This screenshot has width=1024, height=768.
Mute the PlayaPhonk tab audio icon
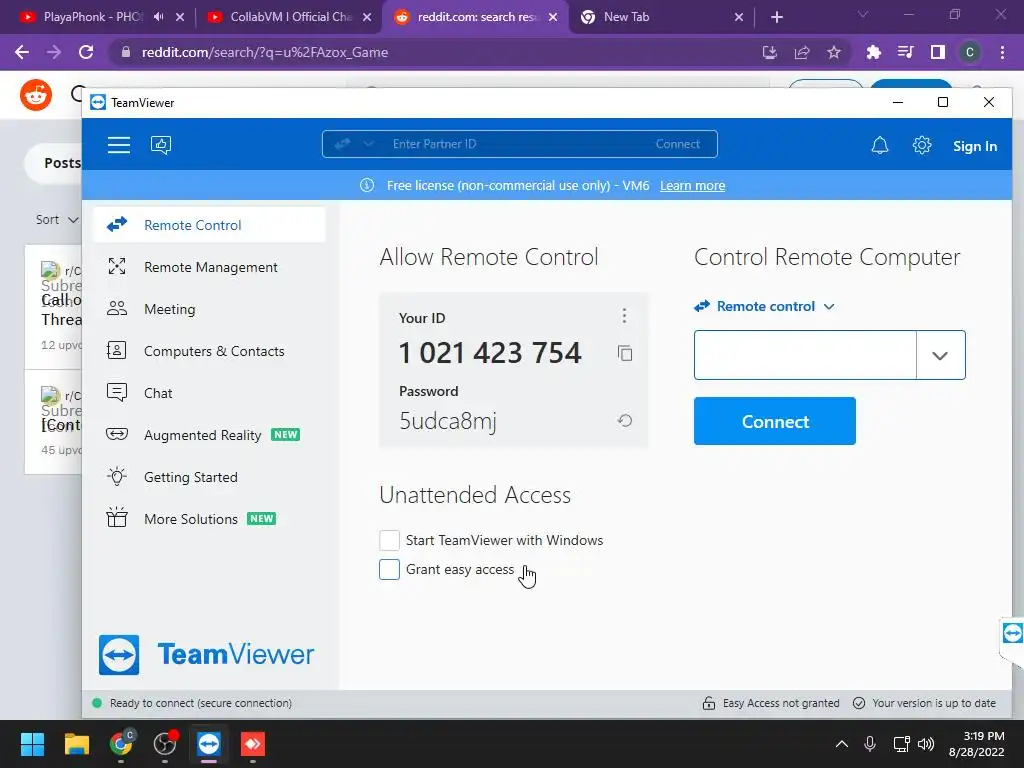(x=159, y=17)
